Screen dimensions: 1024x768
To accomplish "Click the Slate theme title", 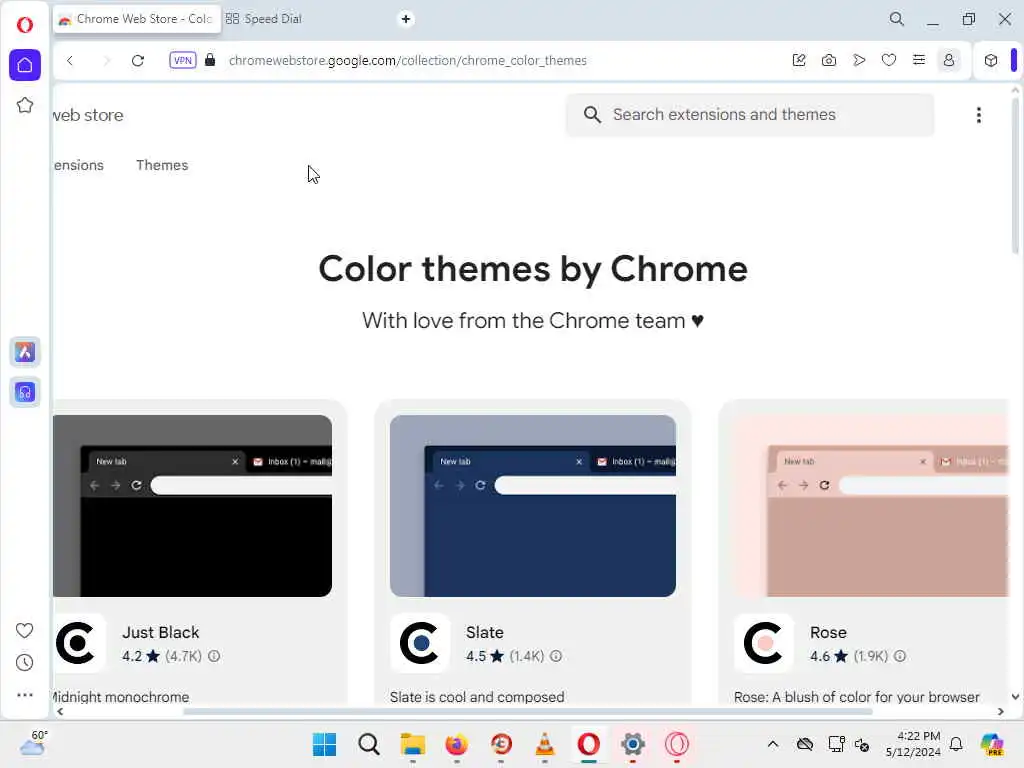I will click(485, 632).
